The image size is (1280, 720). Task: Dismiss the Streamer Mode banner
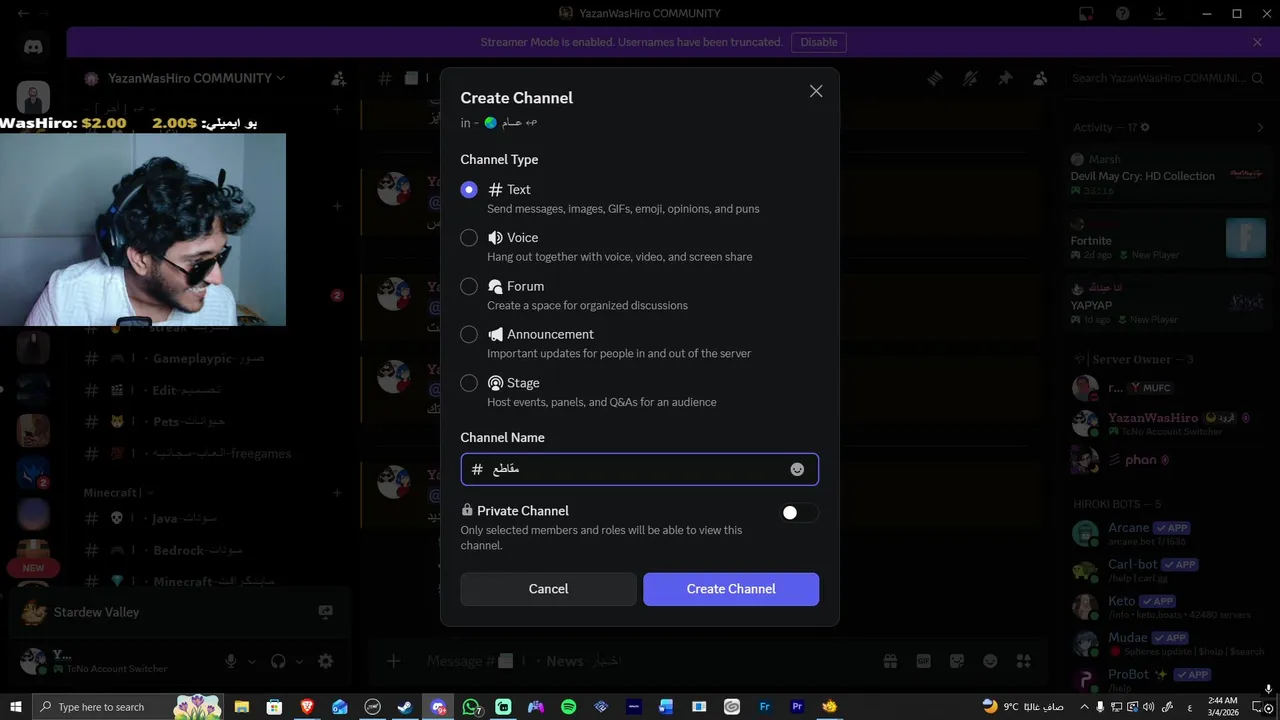pyautogui.click(x=1257, y=42)
